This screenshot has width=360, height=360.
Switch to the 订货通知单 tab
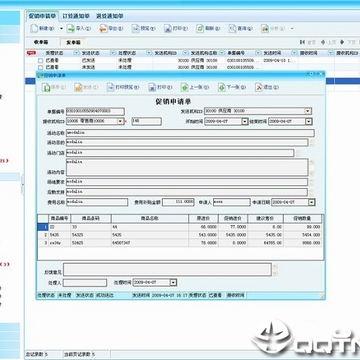(76, 16)
